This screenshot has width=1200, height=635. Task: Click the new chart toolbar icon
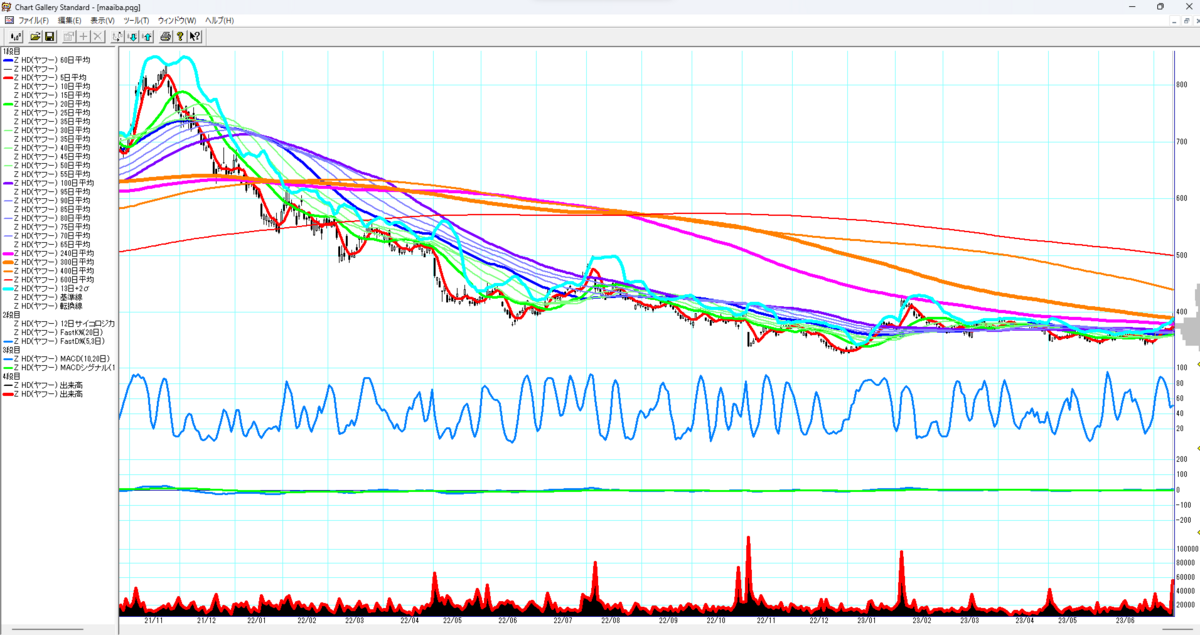coord(16,36)
